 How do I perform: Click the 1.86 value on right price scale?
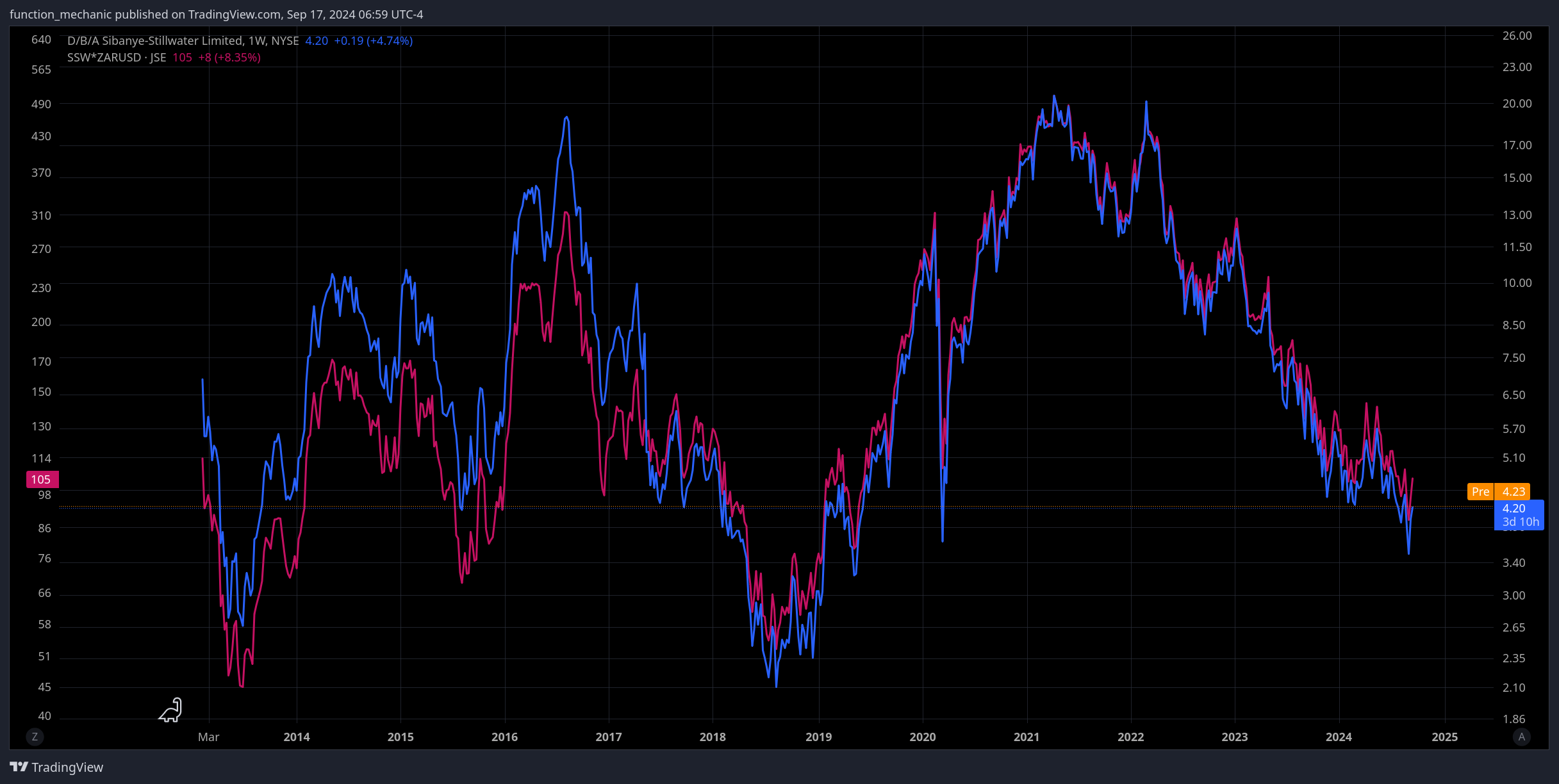coord(1514,719)
